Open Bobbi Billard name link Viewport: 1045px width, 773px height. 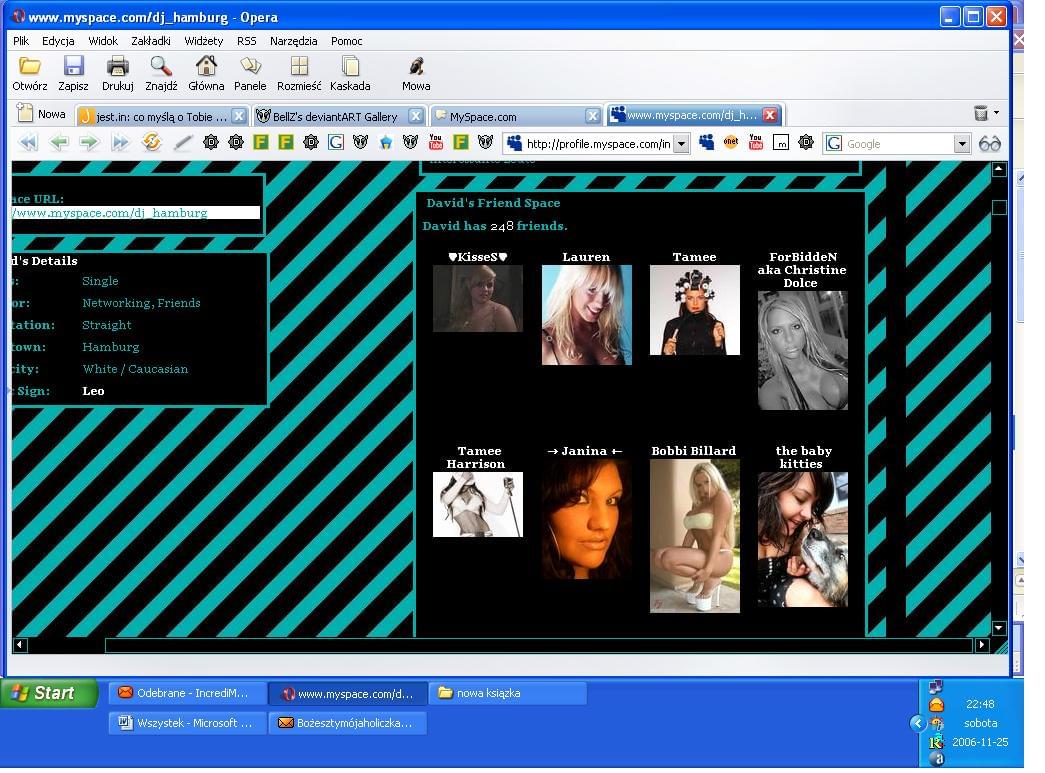(x=694, y=450)
